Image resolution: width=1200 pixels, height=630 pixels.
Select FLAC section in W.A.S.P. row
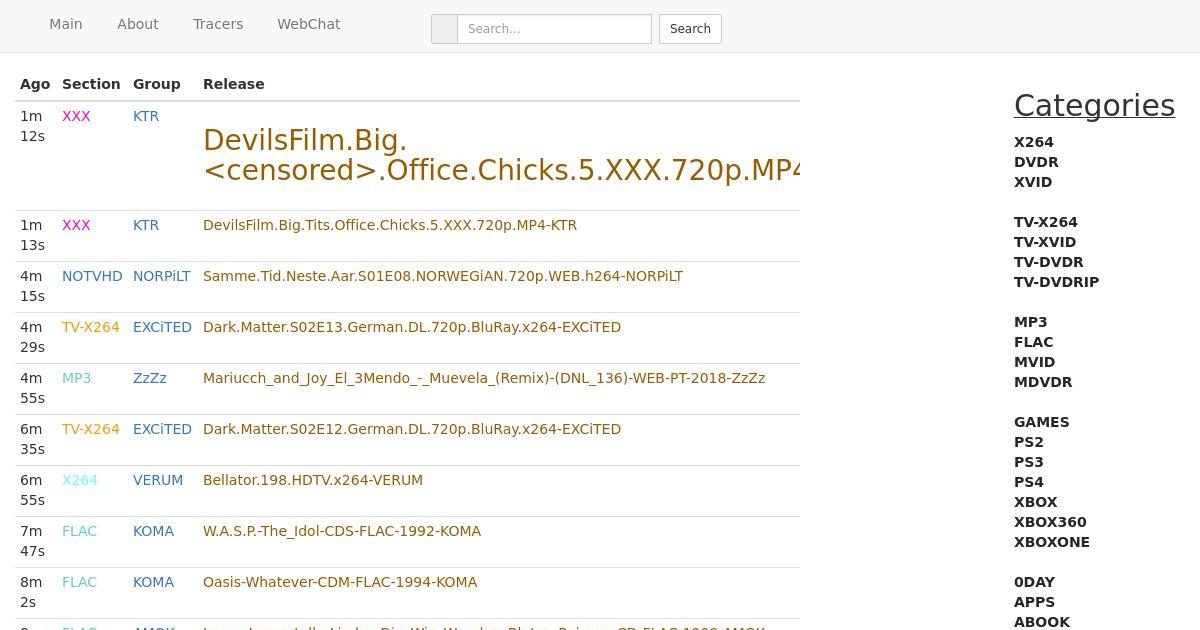coord(79,531)
